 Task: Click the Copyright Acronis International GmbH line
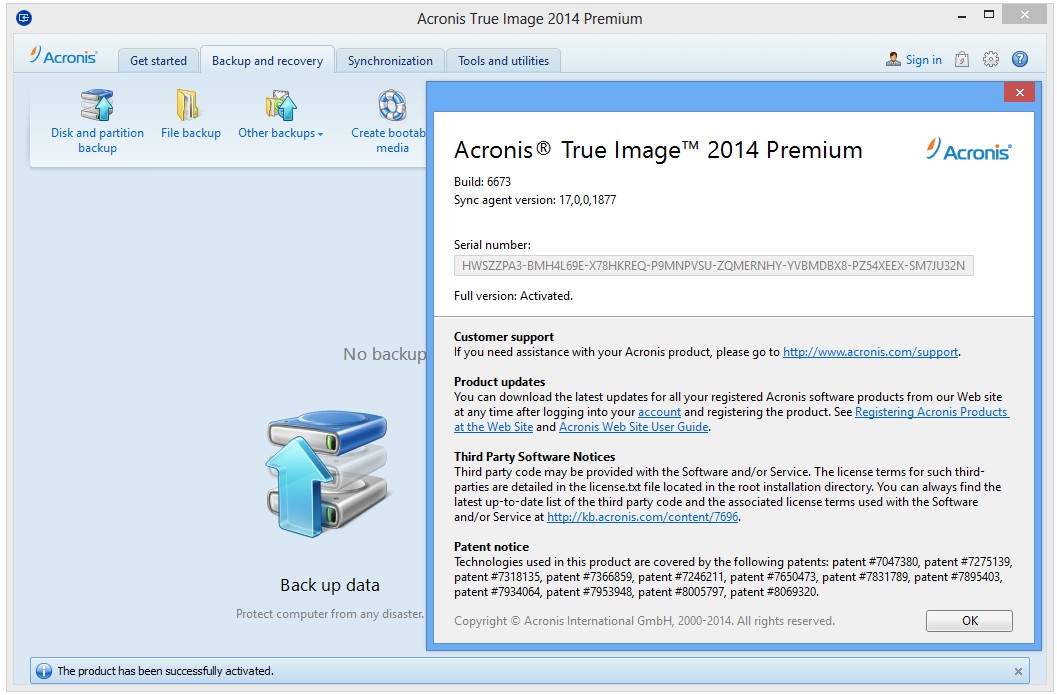[x=644, y=621]
